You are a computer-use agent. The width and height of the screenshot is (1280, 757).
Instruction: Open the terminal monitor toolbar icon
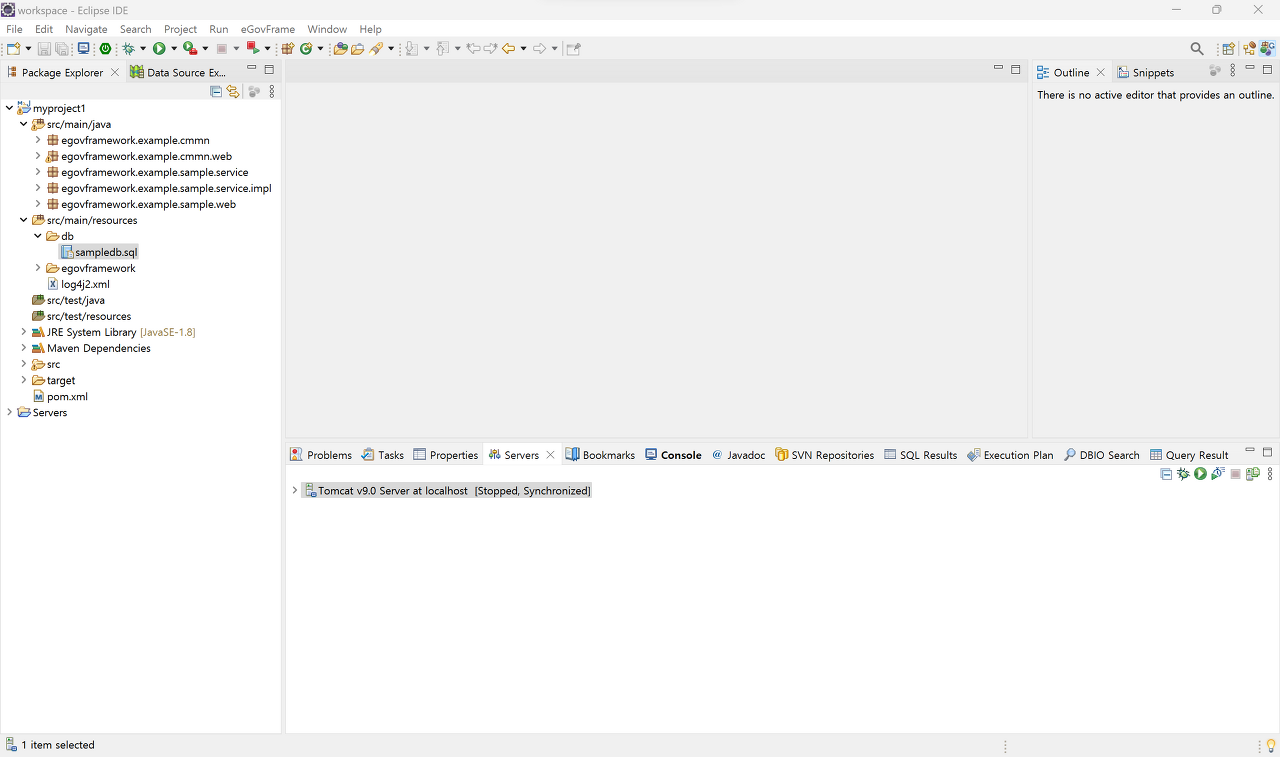pyautogui.click(x=83, y=48)
